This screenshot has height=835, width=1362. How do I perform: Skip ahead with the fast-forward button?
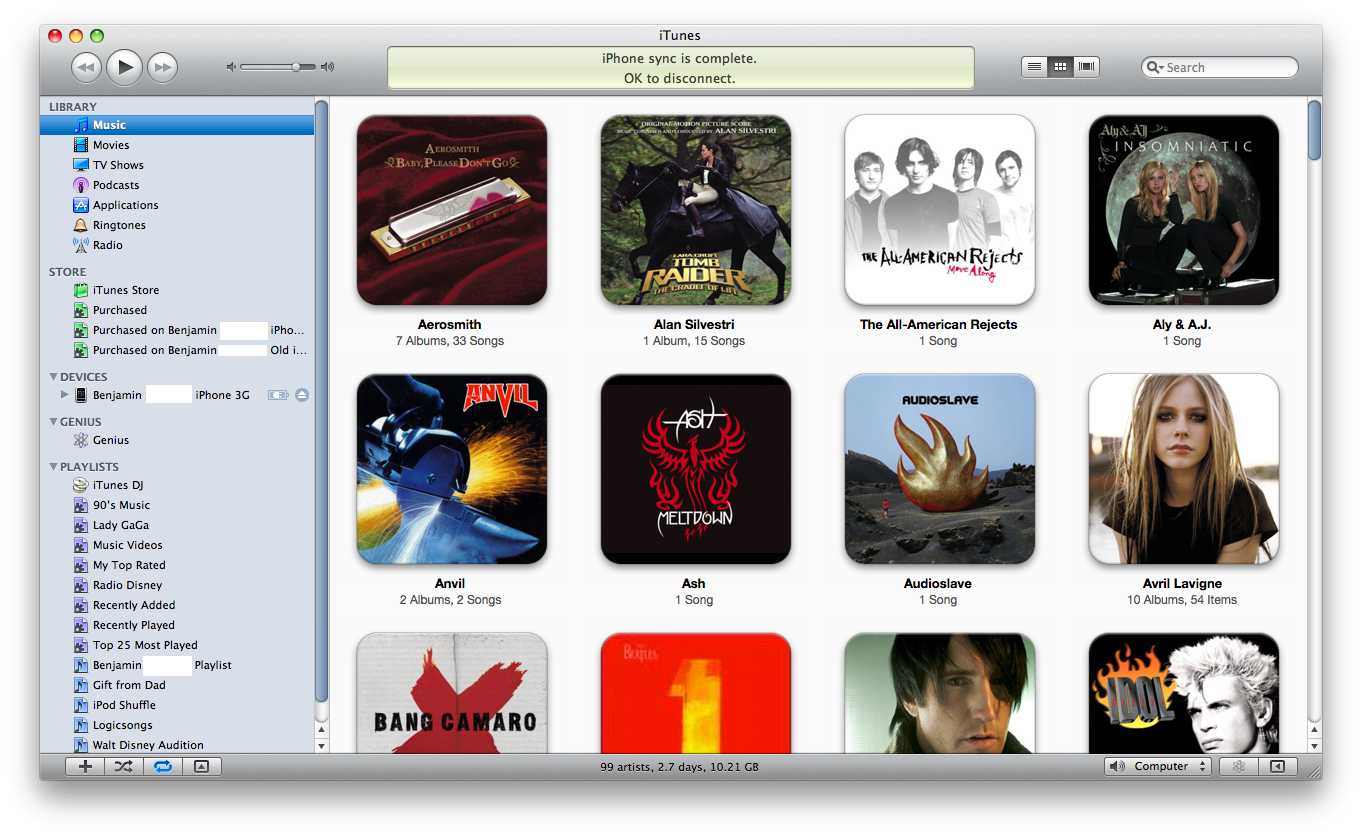click(162, 68)
